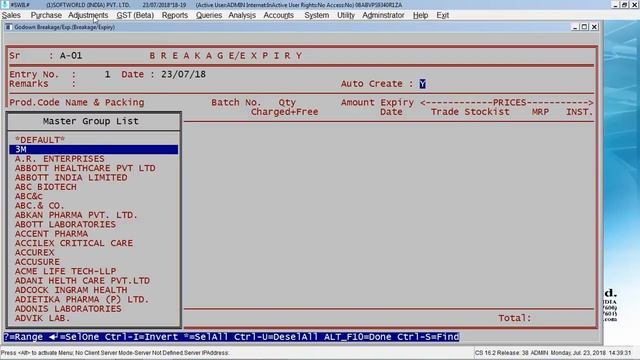The width and height of the screenshot is (640, 360).
Task: Select ABC.& CO. in the list
Action: pyautogui.click(x=93, y=206)
